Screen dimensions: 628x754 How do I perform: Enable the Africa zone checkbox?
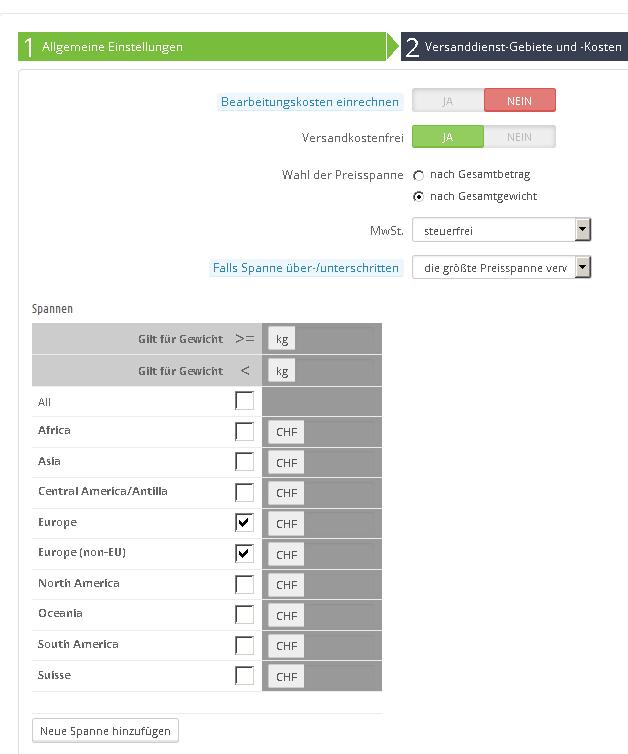pos(244,431)
